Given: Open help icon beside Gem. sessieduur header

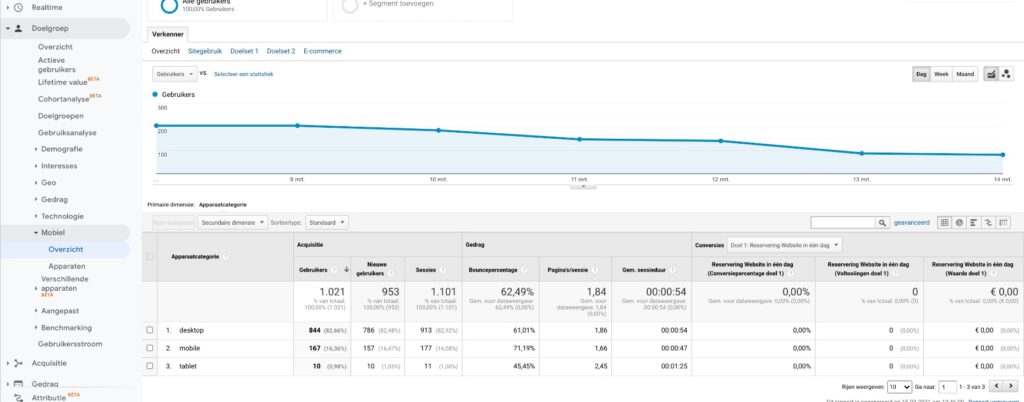Looking at the screenshot, I should pos(671,270).
